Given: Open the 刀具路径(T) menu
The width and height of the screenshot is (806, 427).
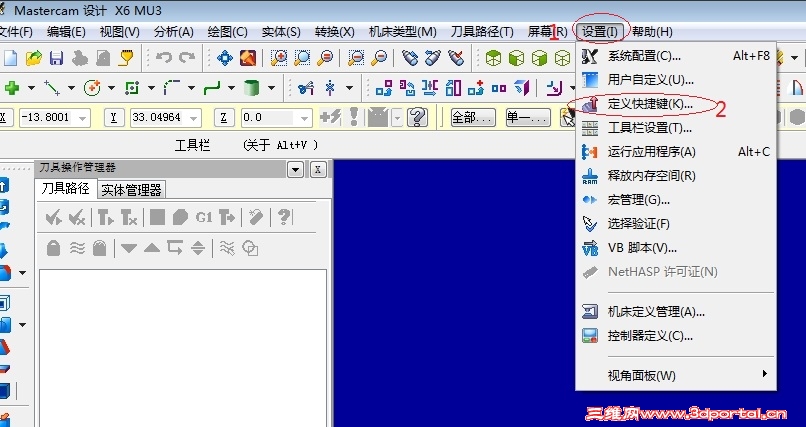Looking at the screenshot, I should pos(482,32).
